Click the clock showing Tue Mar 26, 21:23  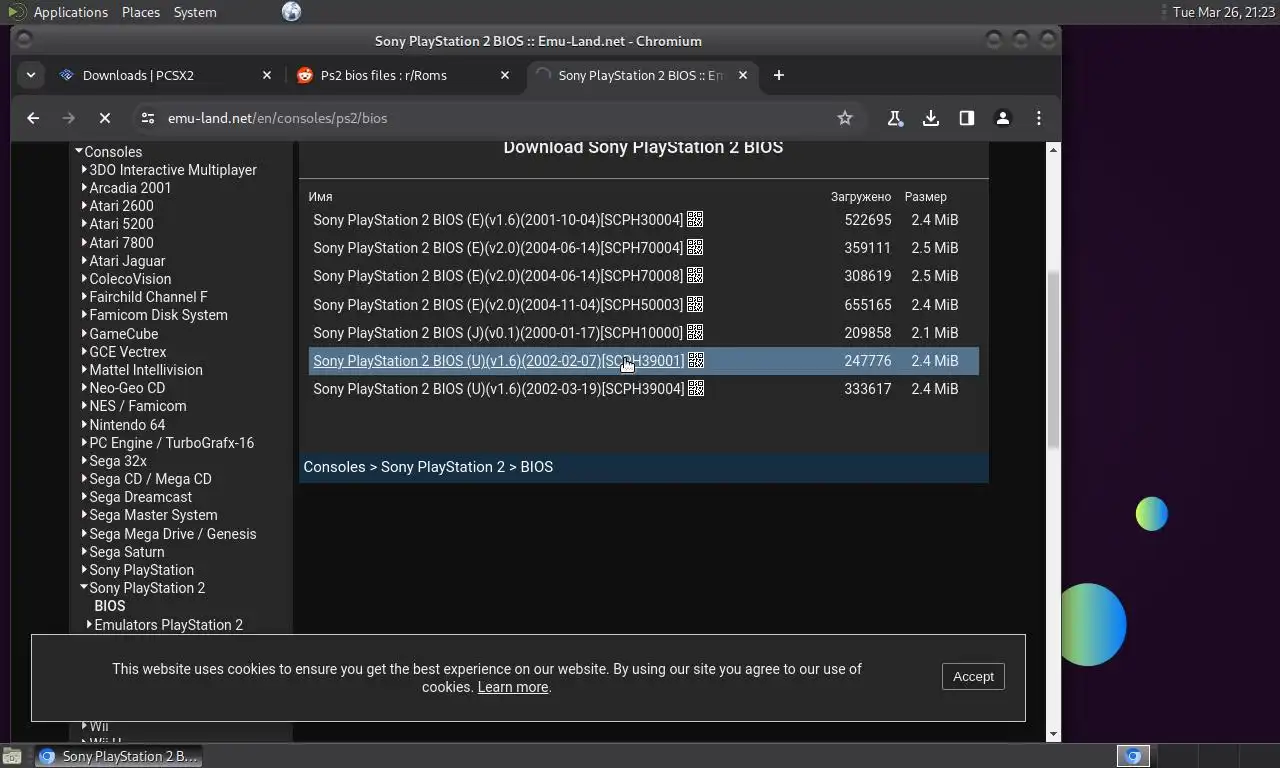(x=1223, y=12)
